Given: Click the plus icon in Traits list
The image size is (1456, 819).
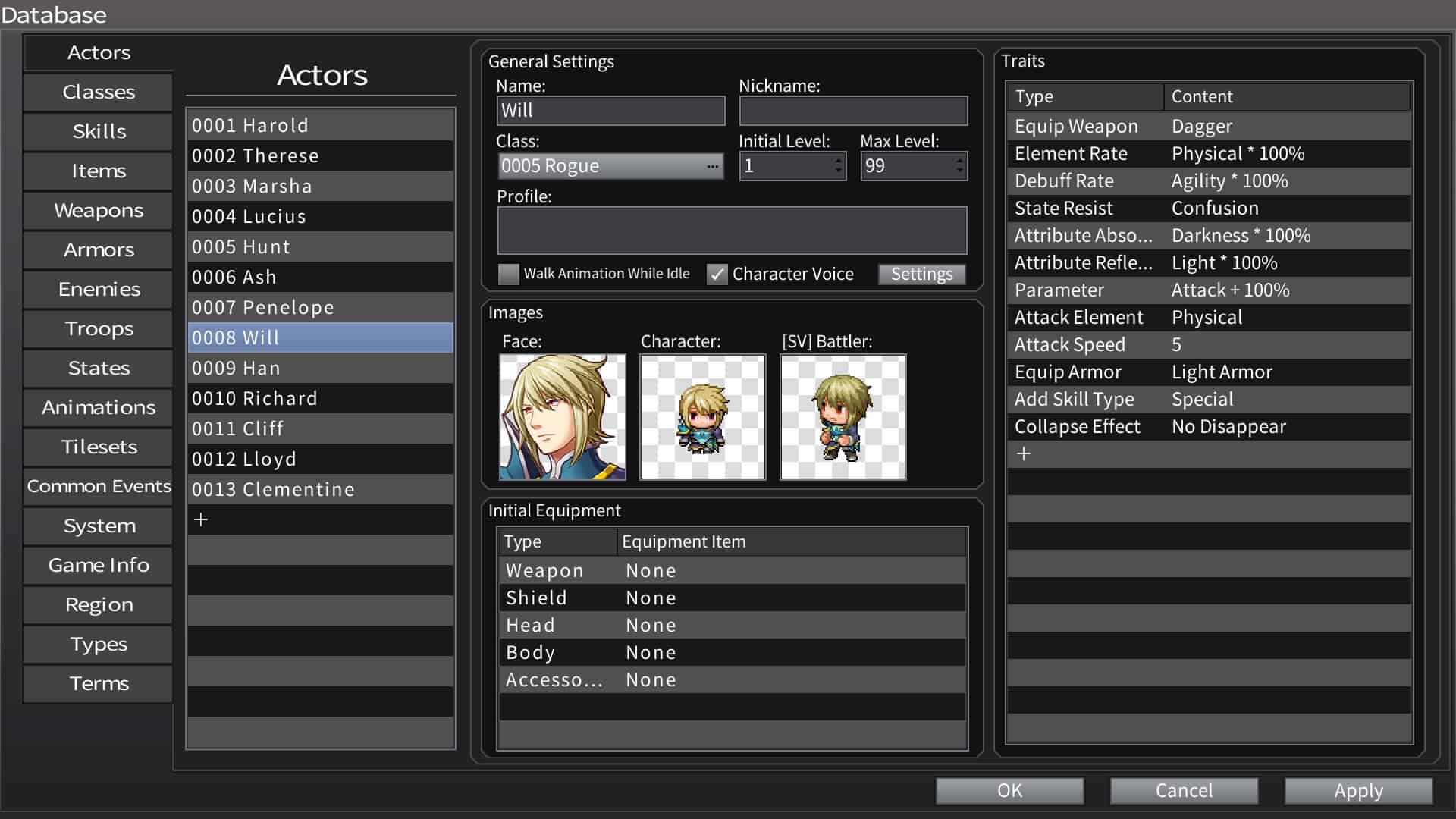Looking at the screenshot, I should [1024, 454].
